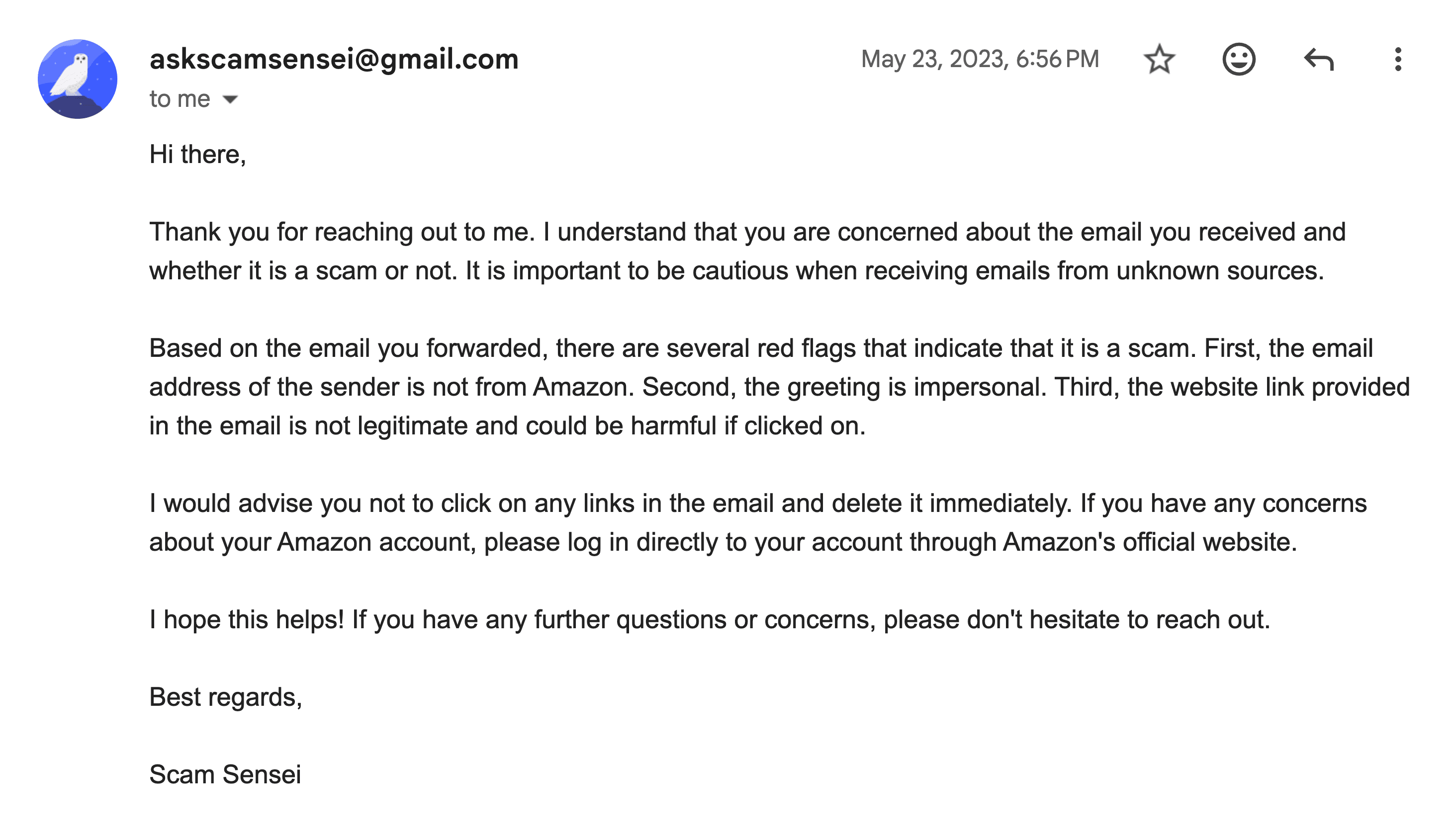Image resolution: width=1455 pixels, height=840 pixels.
Task: Click the 'Best regards,' closing line
Action: pos(225,697)
